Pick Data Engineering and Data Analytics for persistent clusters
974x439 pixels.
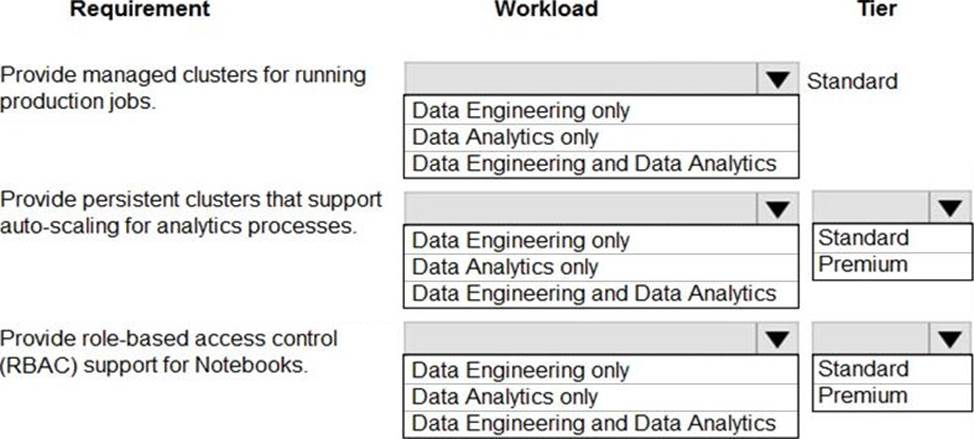coord(601,294)
